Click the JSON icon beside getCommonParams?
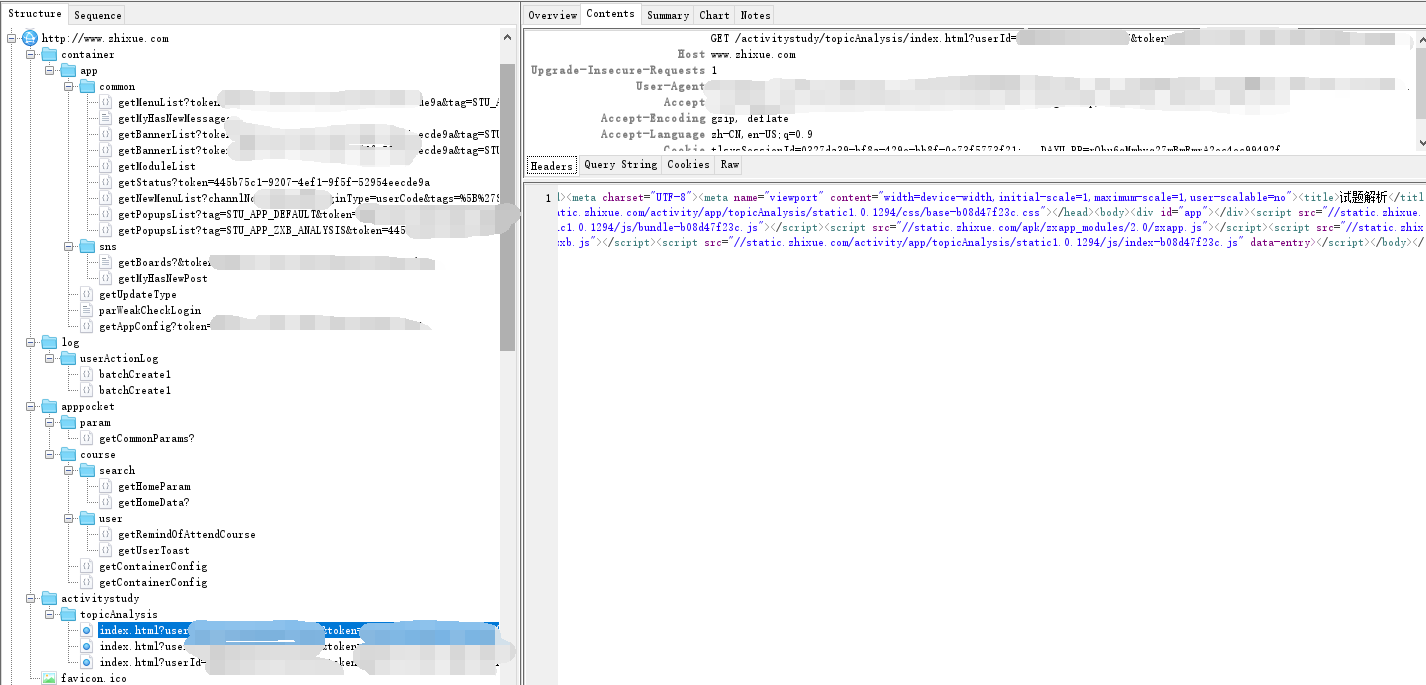1426x685 pixels. [87, 438]
